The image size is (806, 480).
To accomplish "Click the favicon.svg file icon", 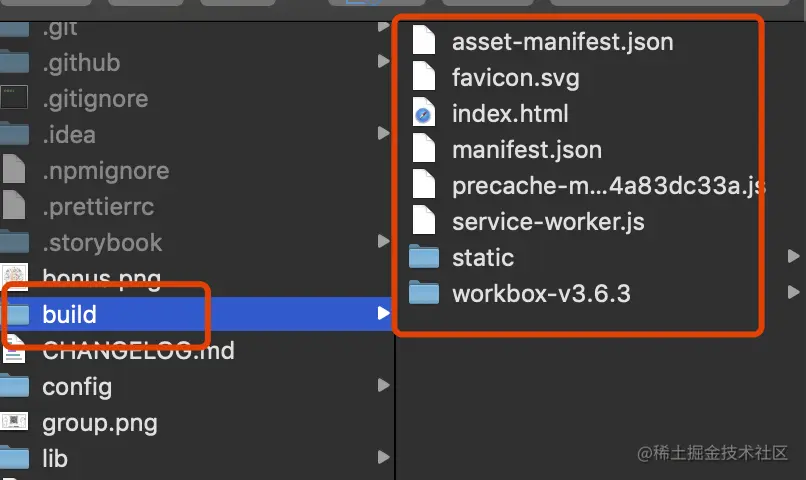I will click(x=424, y=76).
